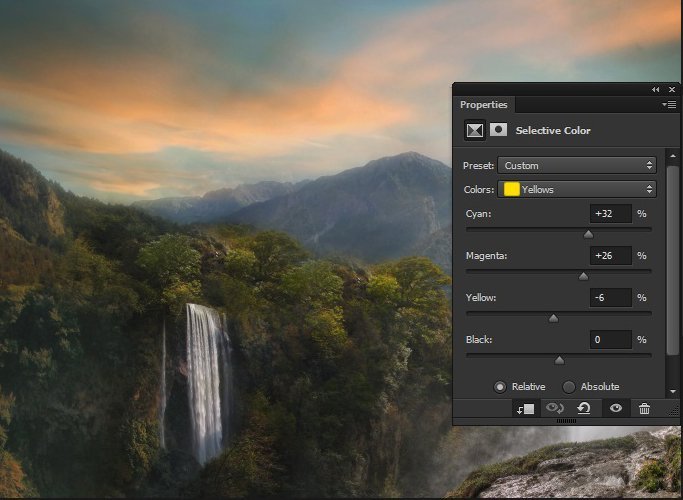
Task: Clip adjustment to layer below icon
Action: pyautogui.click(x=525, y=408)
